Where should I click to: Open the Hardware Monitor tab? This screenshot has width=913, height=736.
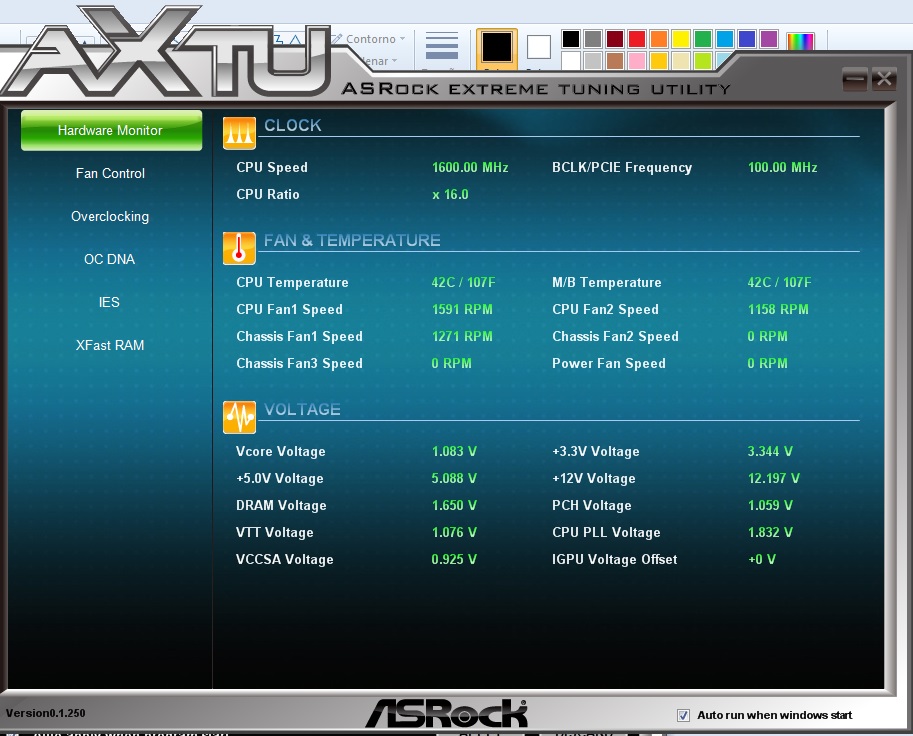click(110, 131)
